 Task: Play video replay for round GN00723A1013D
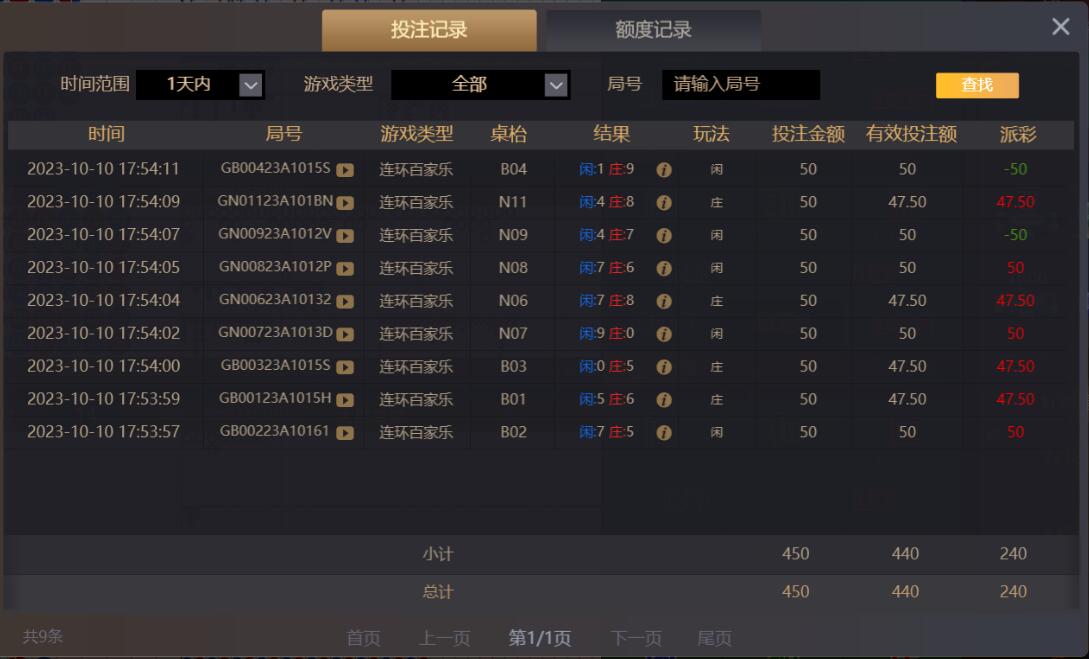(x=345, y=334)
